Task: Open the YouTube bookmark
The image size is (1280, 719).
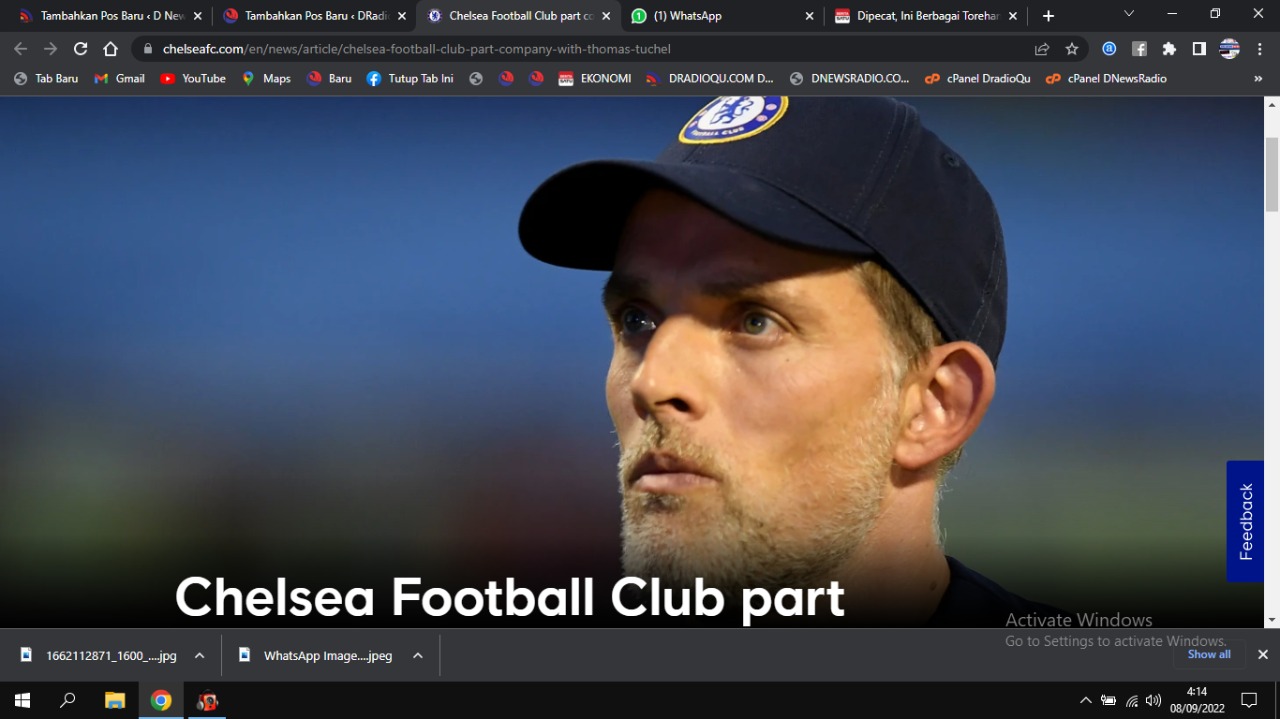Action: [x=193, y=79]
